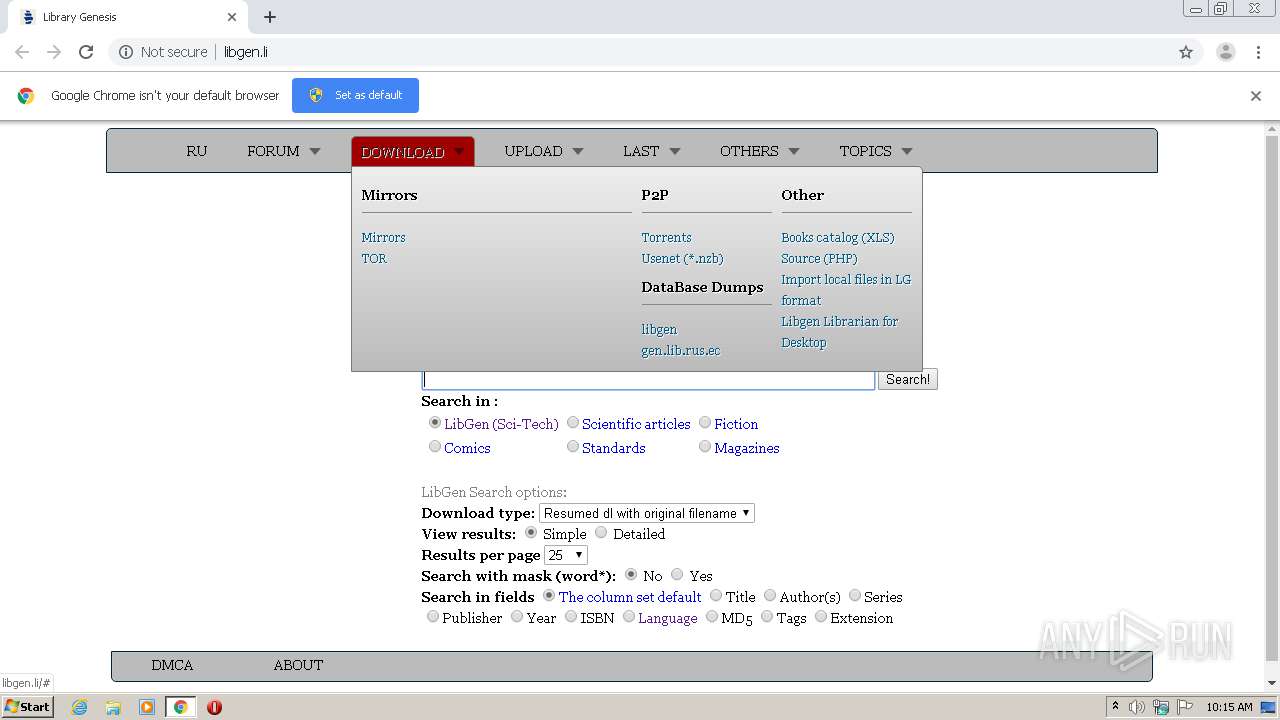1280x720 pixels.
Task: Select Scientific articles radio button
Action: click(573, 423)
